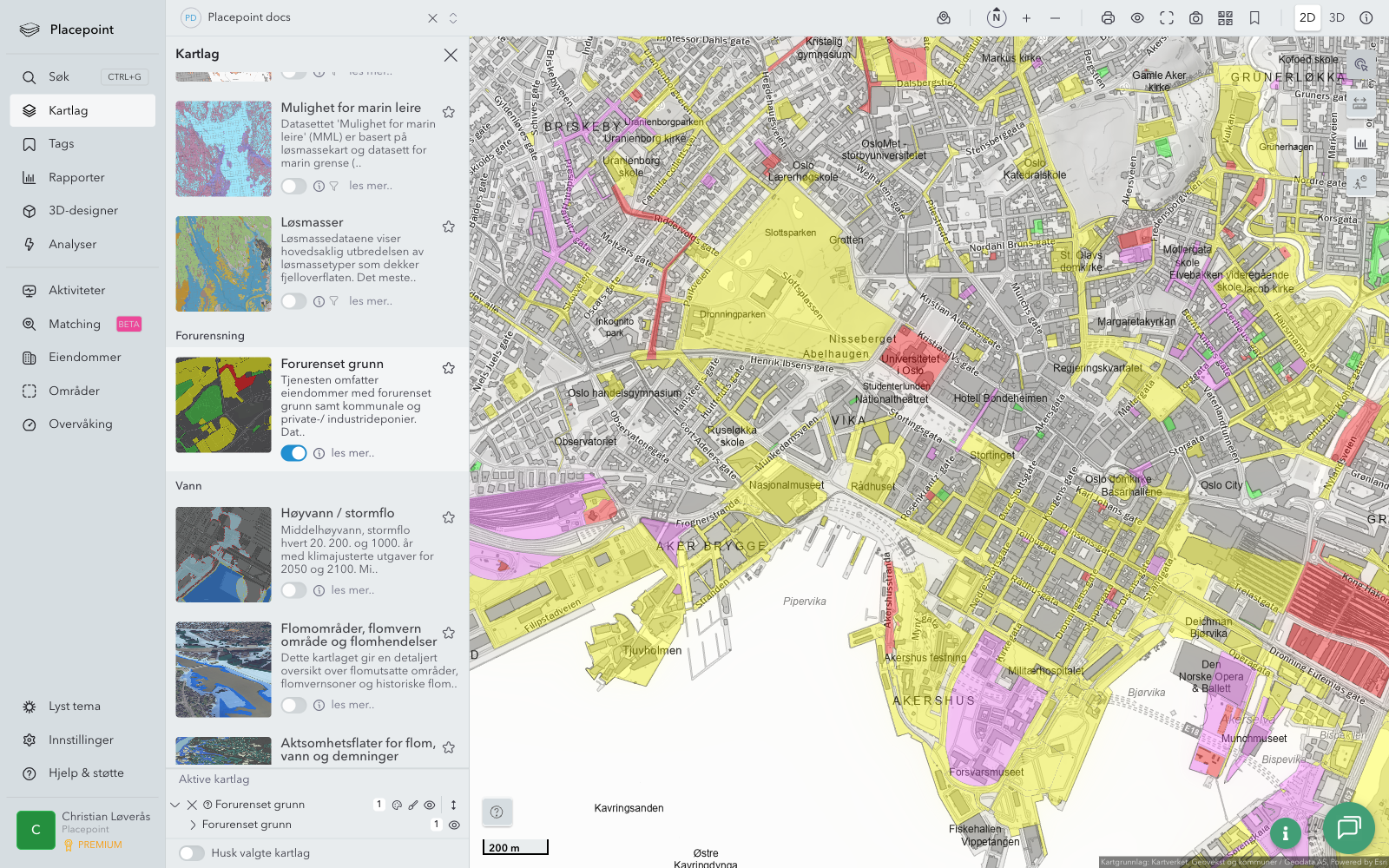The width and height of the screenshot is (1389, 868).
Task: Switch the map to 3D view
Action: tap(1337, 18)
